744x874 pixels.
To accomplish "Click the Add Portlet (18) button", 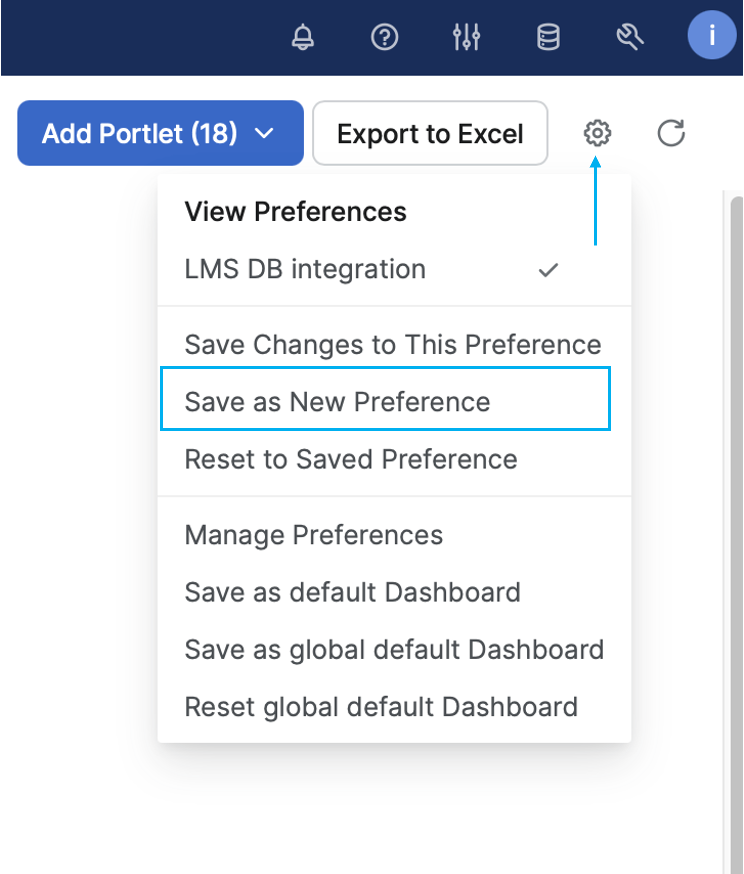I will click(x=140, y=133).
